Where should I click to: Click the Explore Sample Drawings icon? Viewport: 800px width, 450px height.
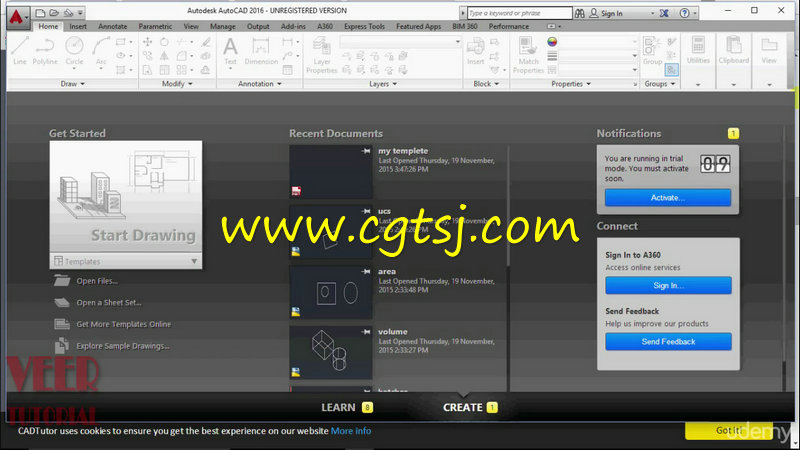tap(62, 345)
